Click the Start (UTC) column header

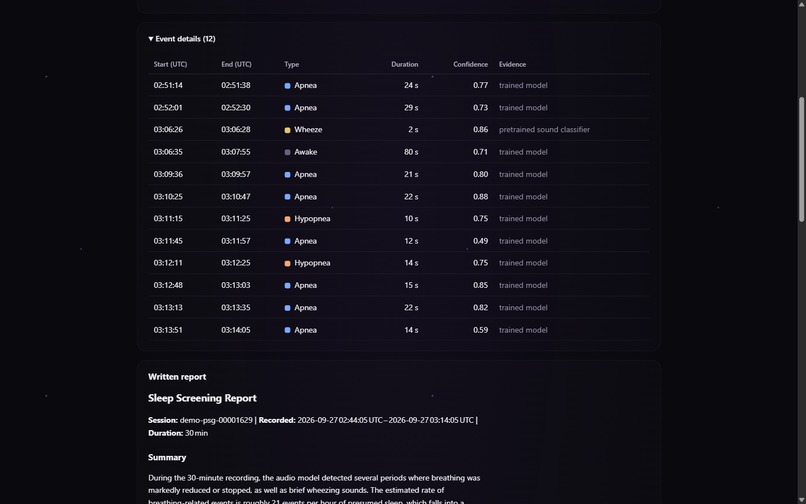pos(170,64)
